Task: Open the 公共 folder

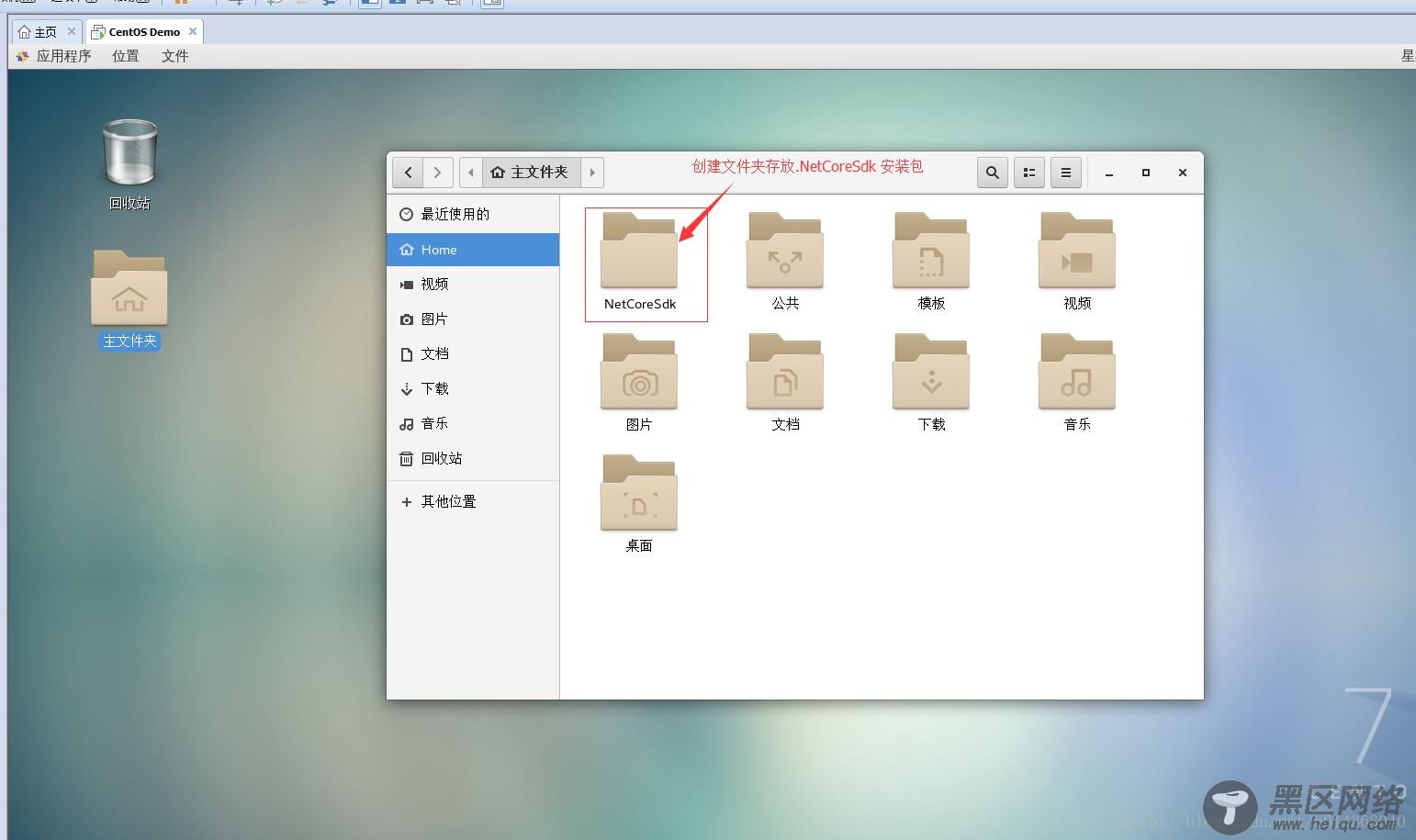Action: point(785,263)
